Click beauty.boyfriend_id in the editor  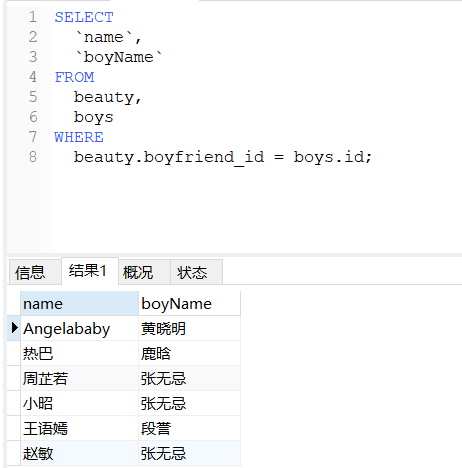(169, 157)
